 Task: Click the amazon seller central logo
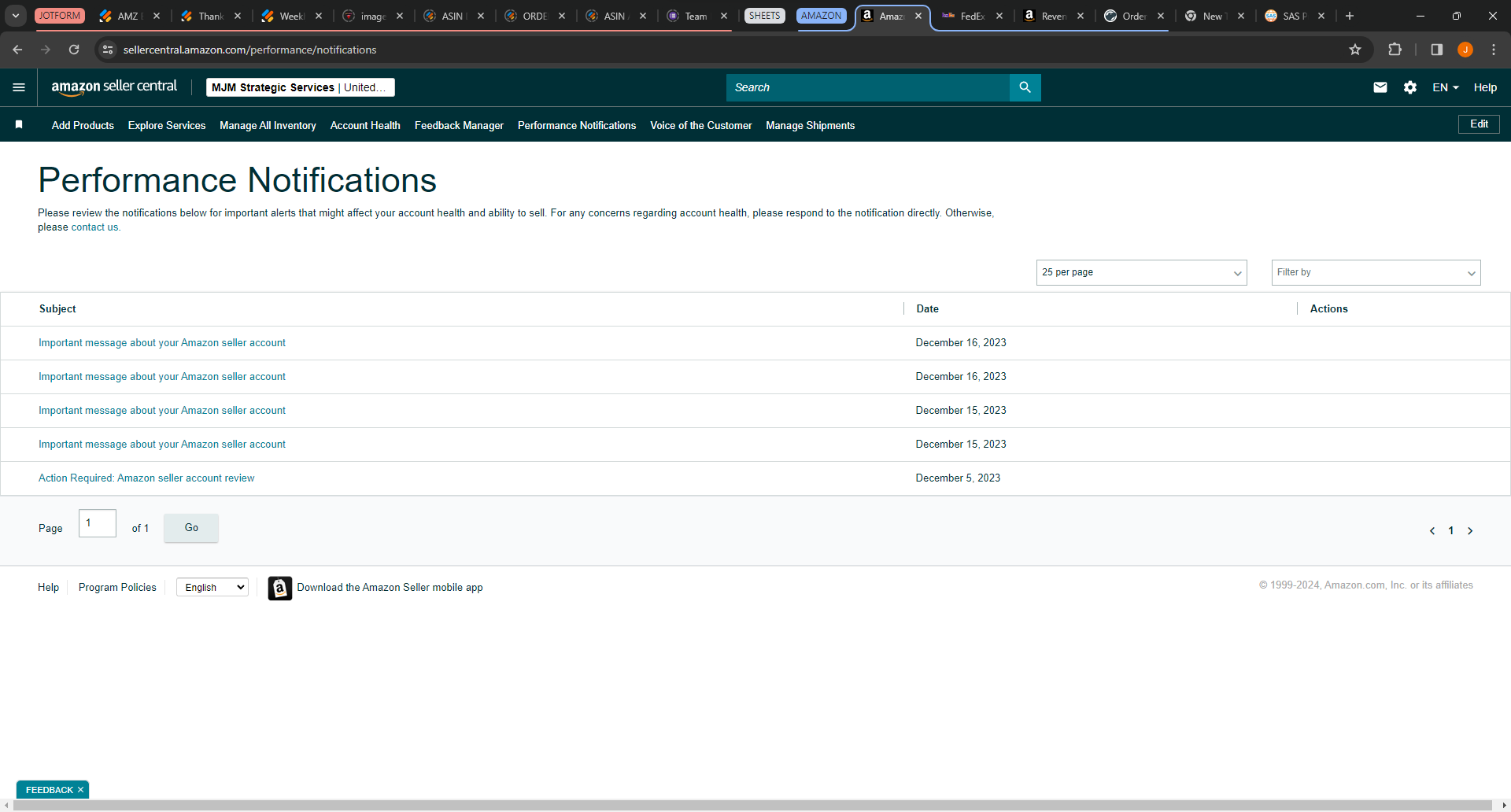click(114, 87)
